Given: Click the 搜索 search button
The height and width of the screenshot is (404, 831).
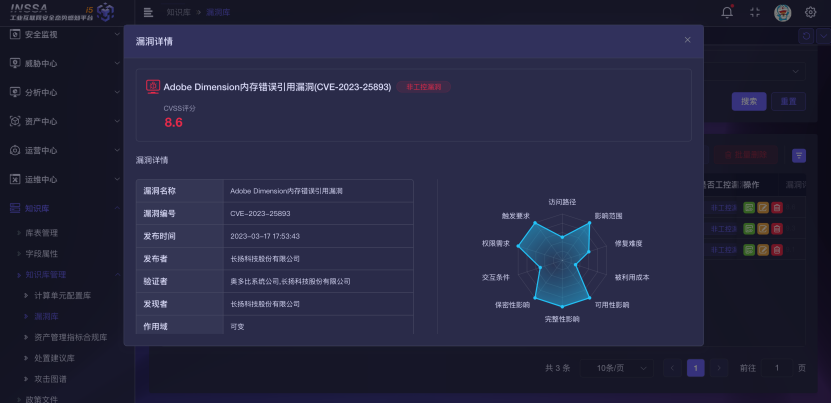Looking at the screenshot, I should coord(749,101).
